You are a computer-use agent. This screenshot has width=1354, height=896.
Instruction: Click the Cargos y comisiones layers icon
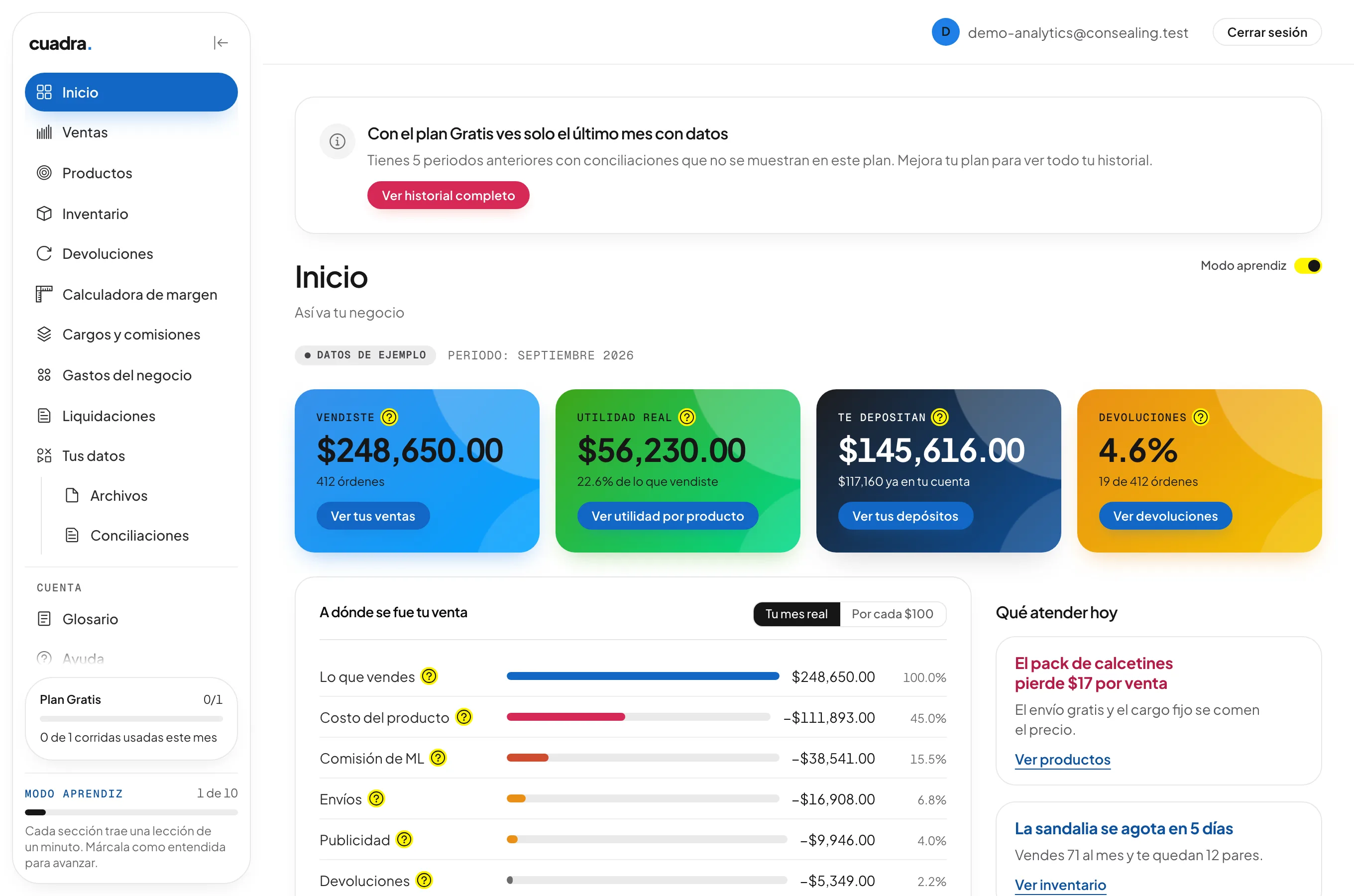click(44, 335)
